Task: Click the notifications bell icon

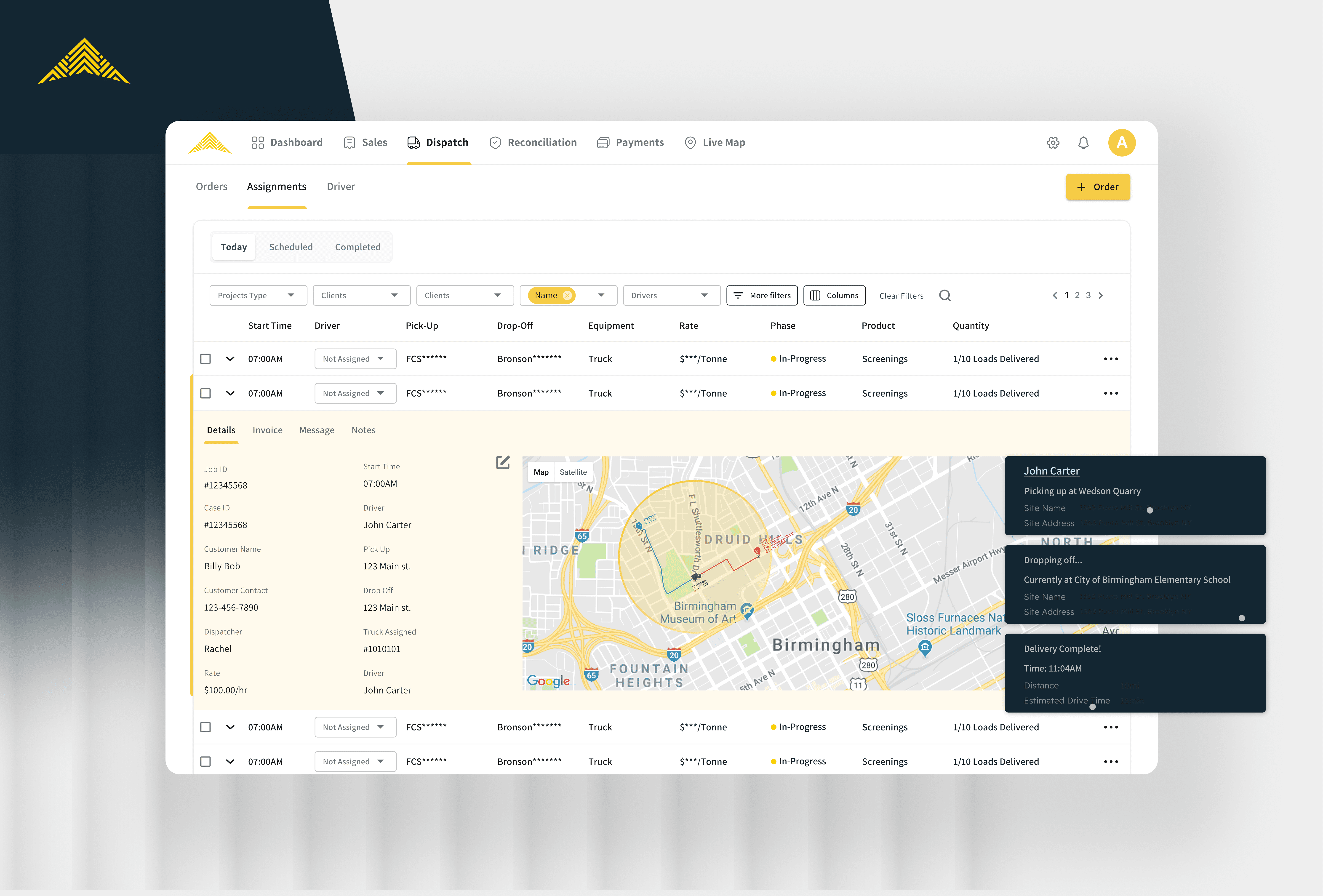Action: click(1083, 143)
